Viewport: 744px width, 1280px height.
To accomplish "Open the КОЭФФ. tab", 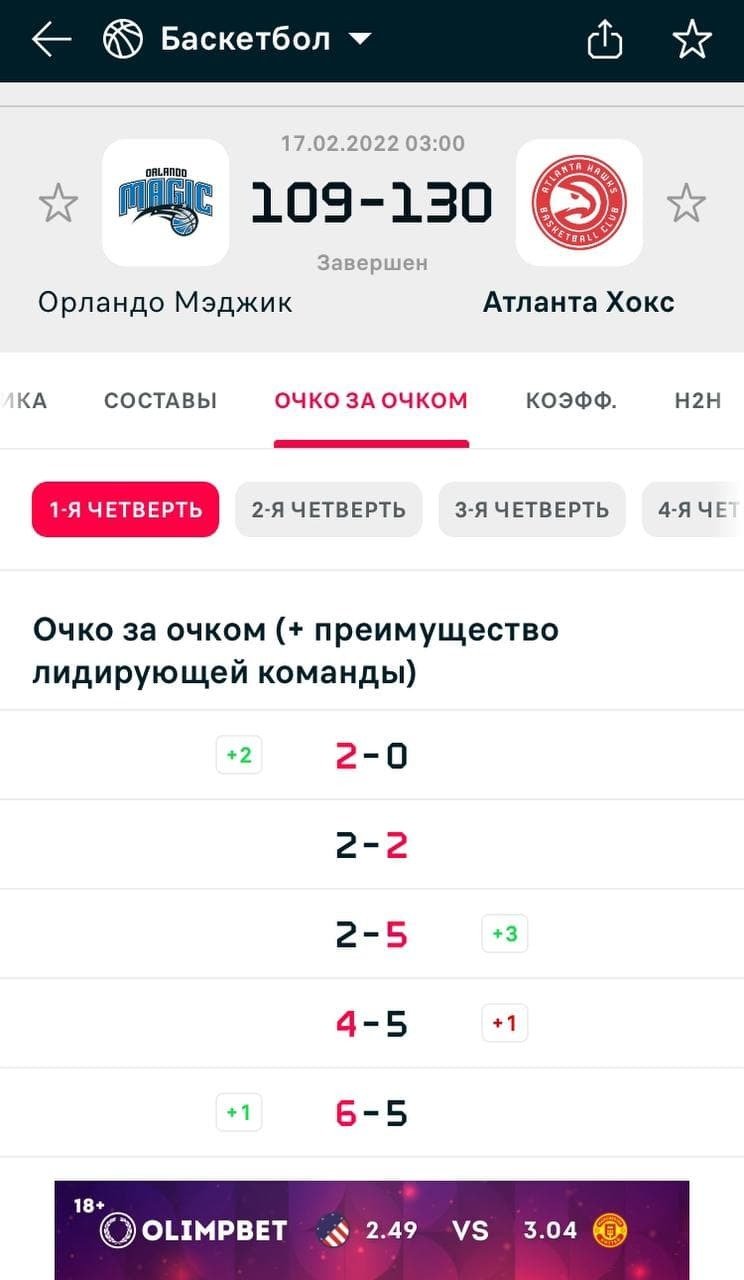I will (571, 401).
